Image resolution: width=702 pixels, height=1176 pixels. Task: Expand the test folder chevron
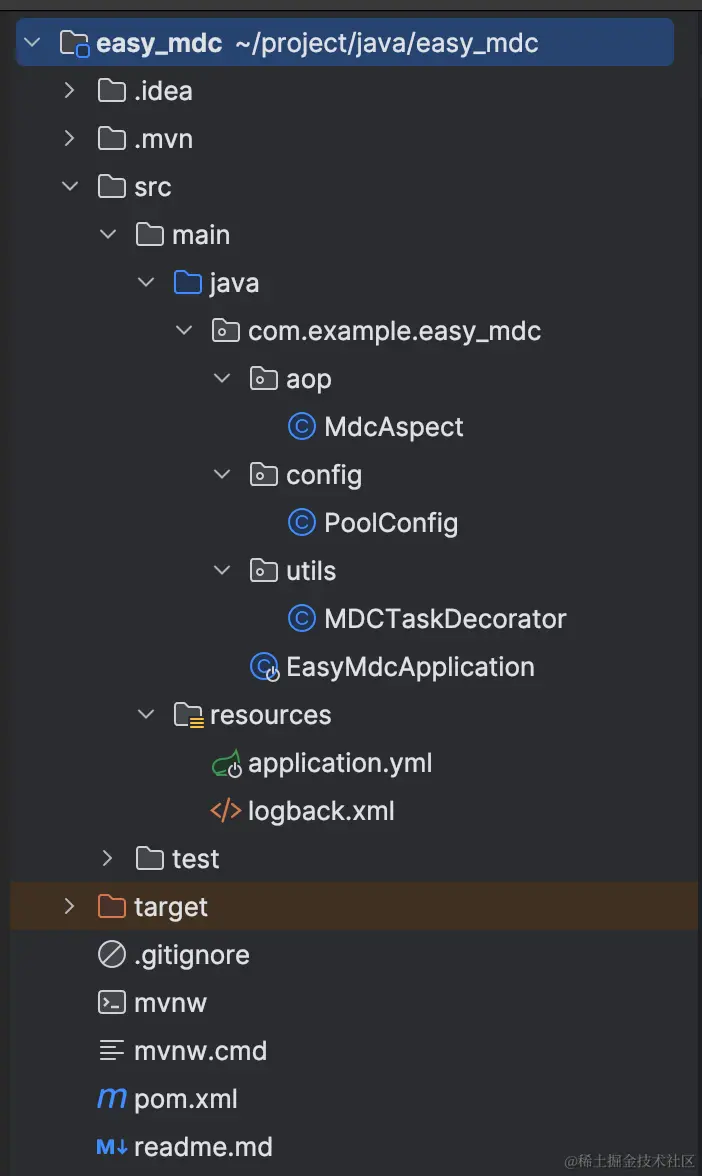107,858
